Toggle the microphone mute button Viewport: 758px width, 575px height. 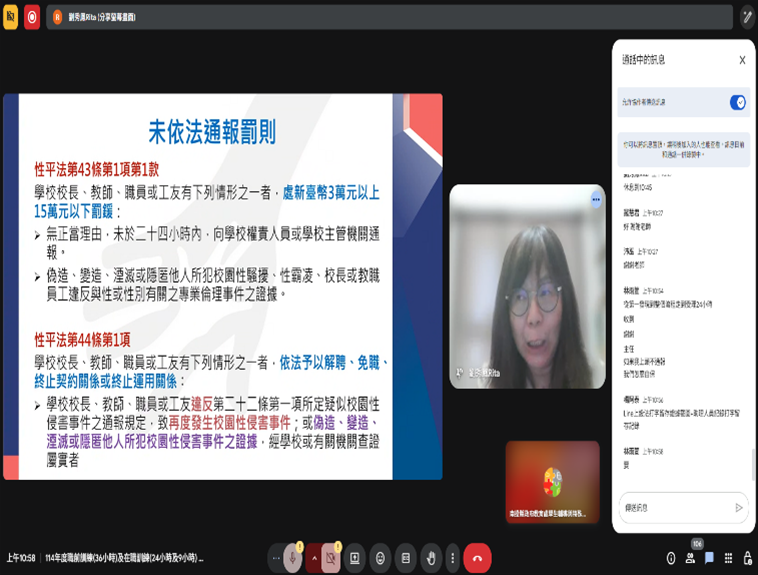tap(292, 558)
